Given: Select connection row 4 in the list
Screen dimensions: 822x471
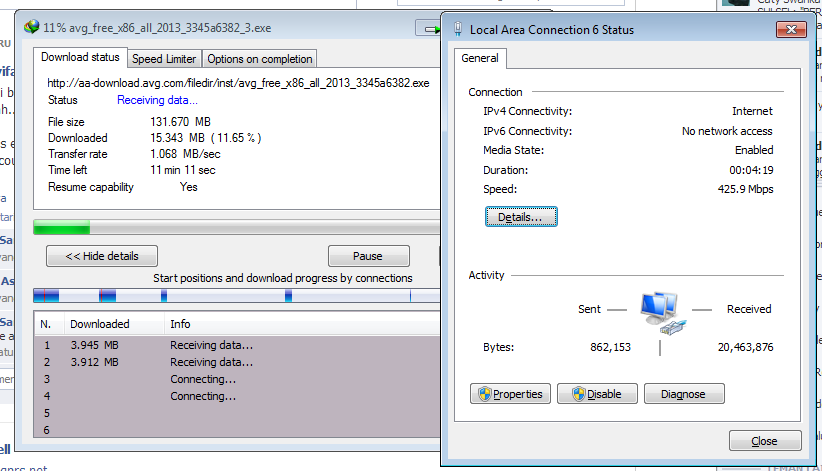Looking at the screenshot, I should coord(237,396).
